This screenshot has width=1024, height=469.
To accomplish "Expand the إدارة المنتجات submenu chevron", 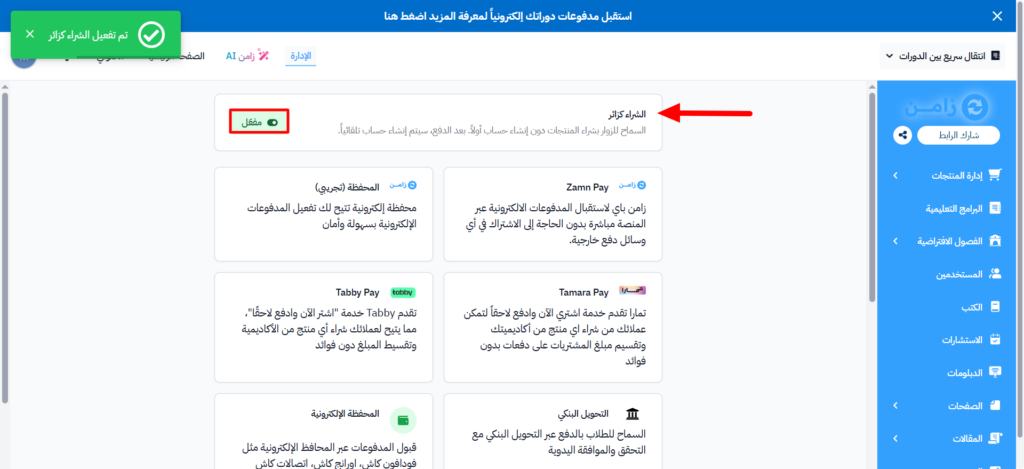I will click(x=895, y=176).
